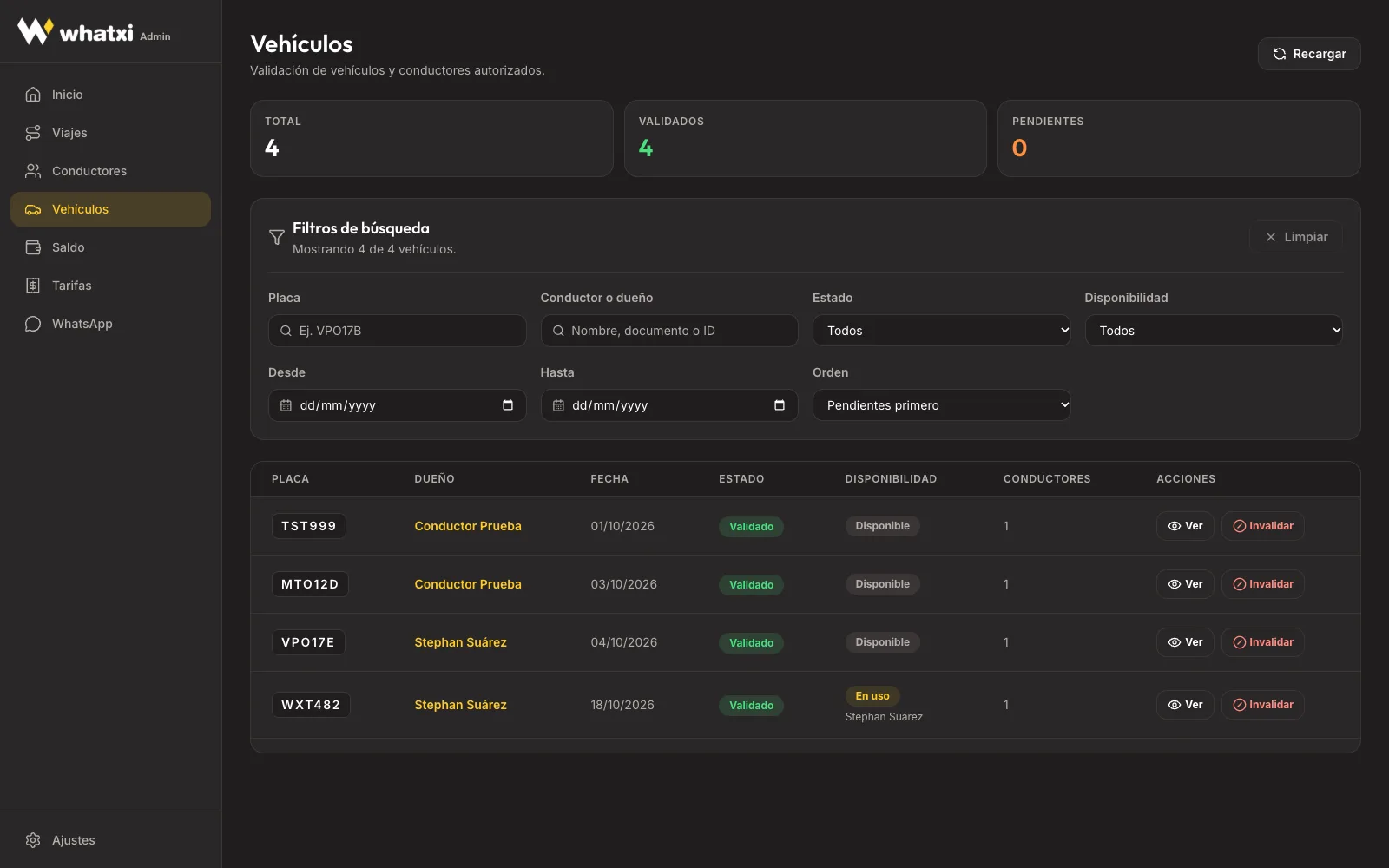Open the Estado dropdown

coord(941,331)
